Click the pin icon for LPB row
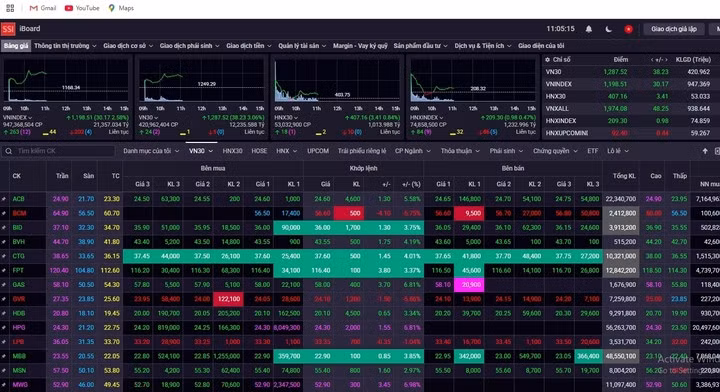Screen dimensions: 720x392 tap(4, 342)
